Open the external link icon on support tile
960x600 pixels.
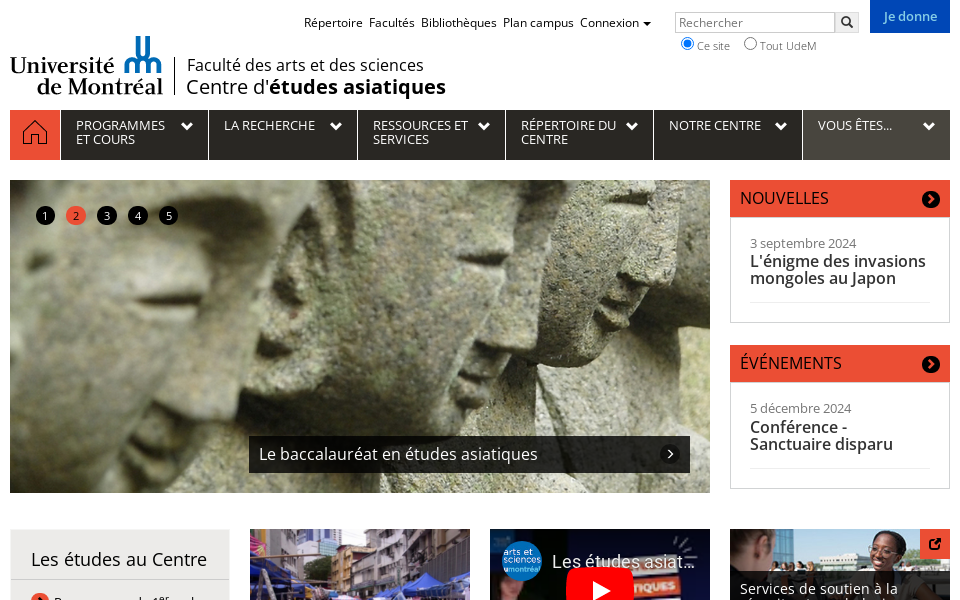[x=935, y=544]
